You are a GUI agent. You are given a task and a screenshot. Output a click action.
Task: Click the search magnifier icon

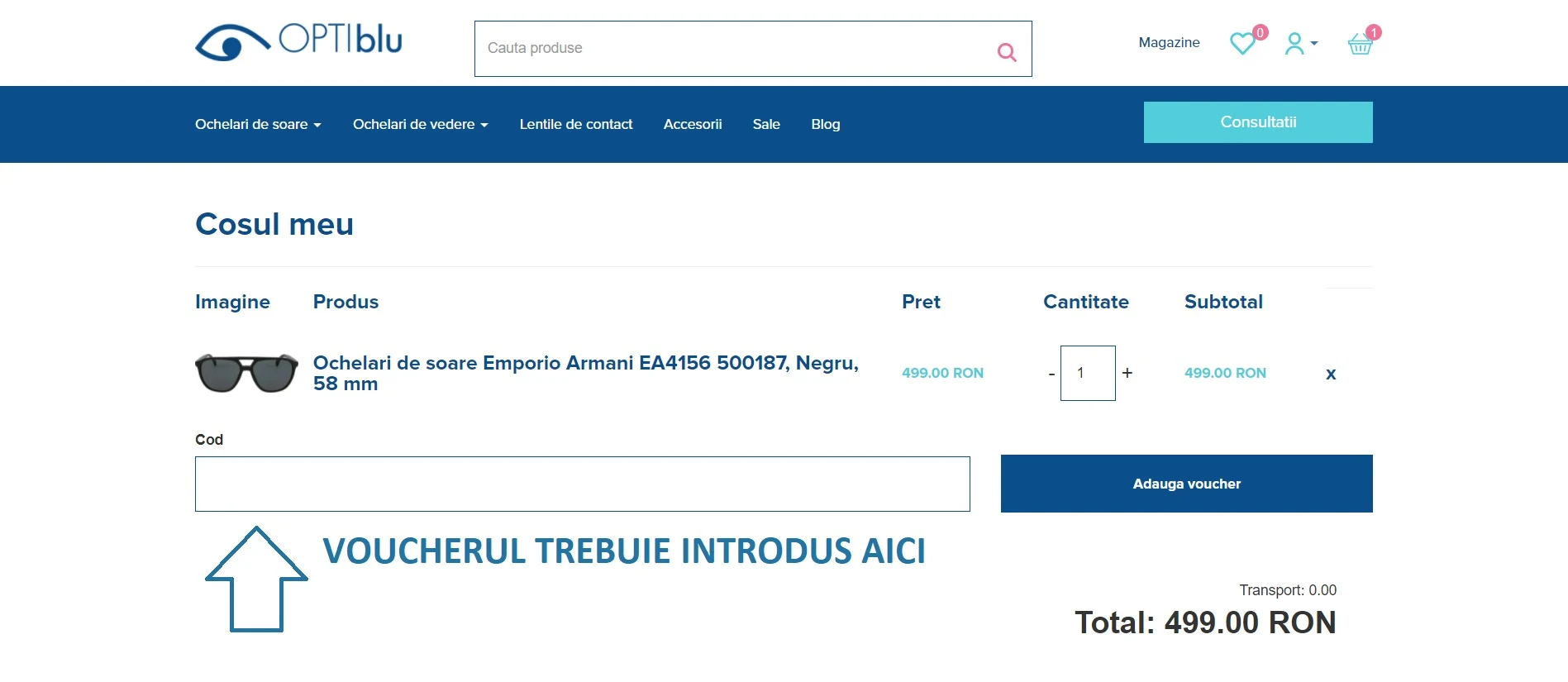[x=1006, y=52]
